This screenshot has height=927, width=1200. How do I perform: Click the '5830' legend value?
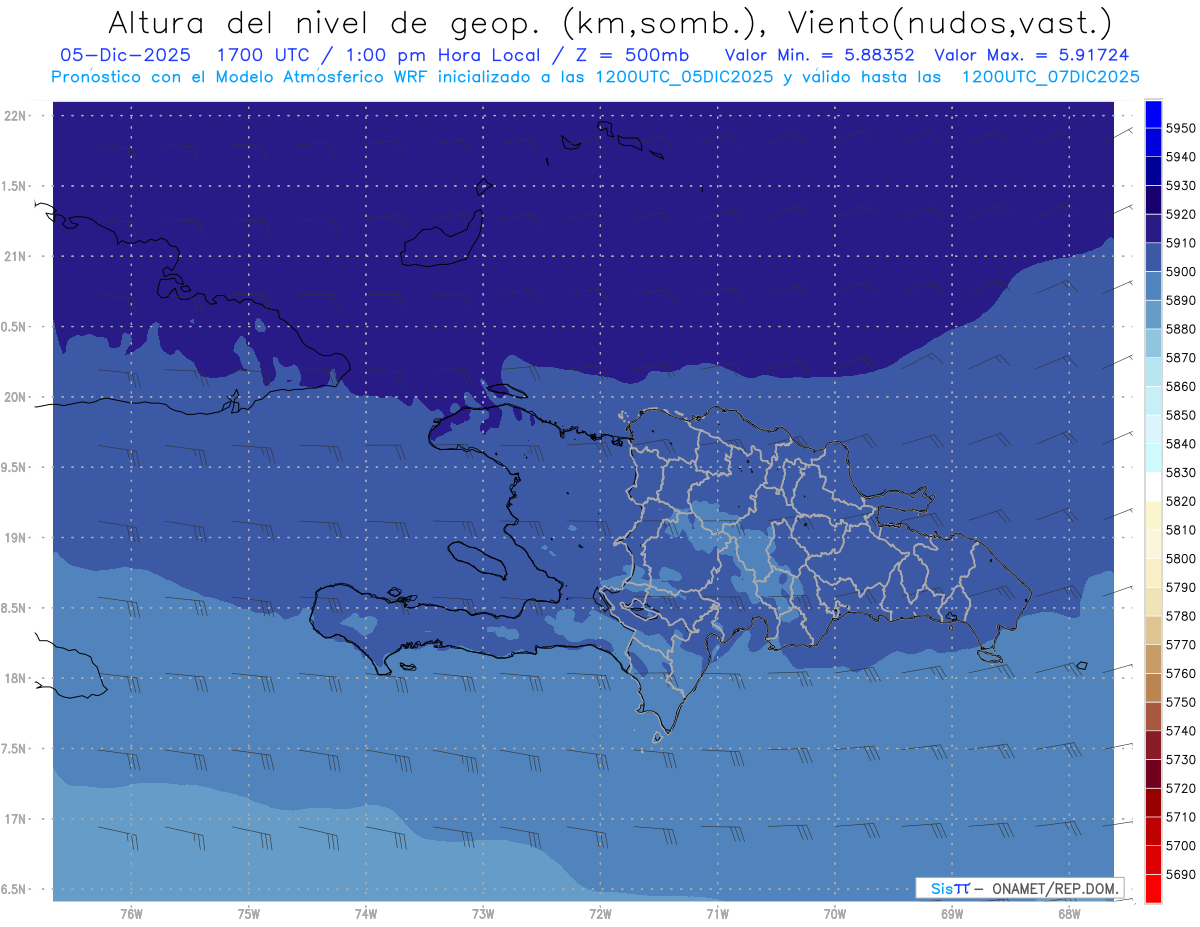pyautogui.click(x=1181, y=472)
